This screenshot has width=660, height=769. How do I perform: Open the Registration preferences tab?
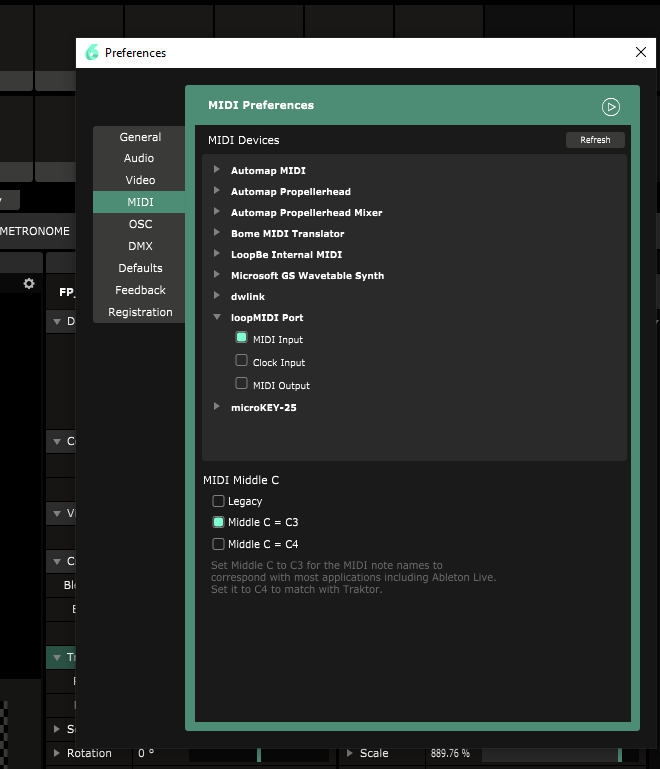[140, 312]
